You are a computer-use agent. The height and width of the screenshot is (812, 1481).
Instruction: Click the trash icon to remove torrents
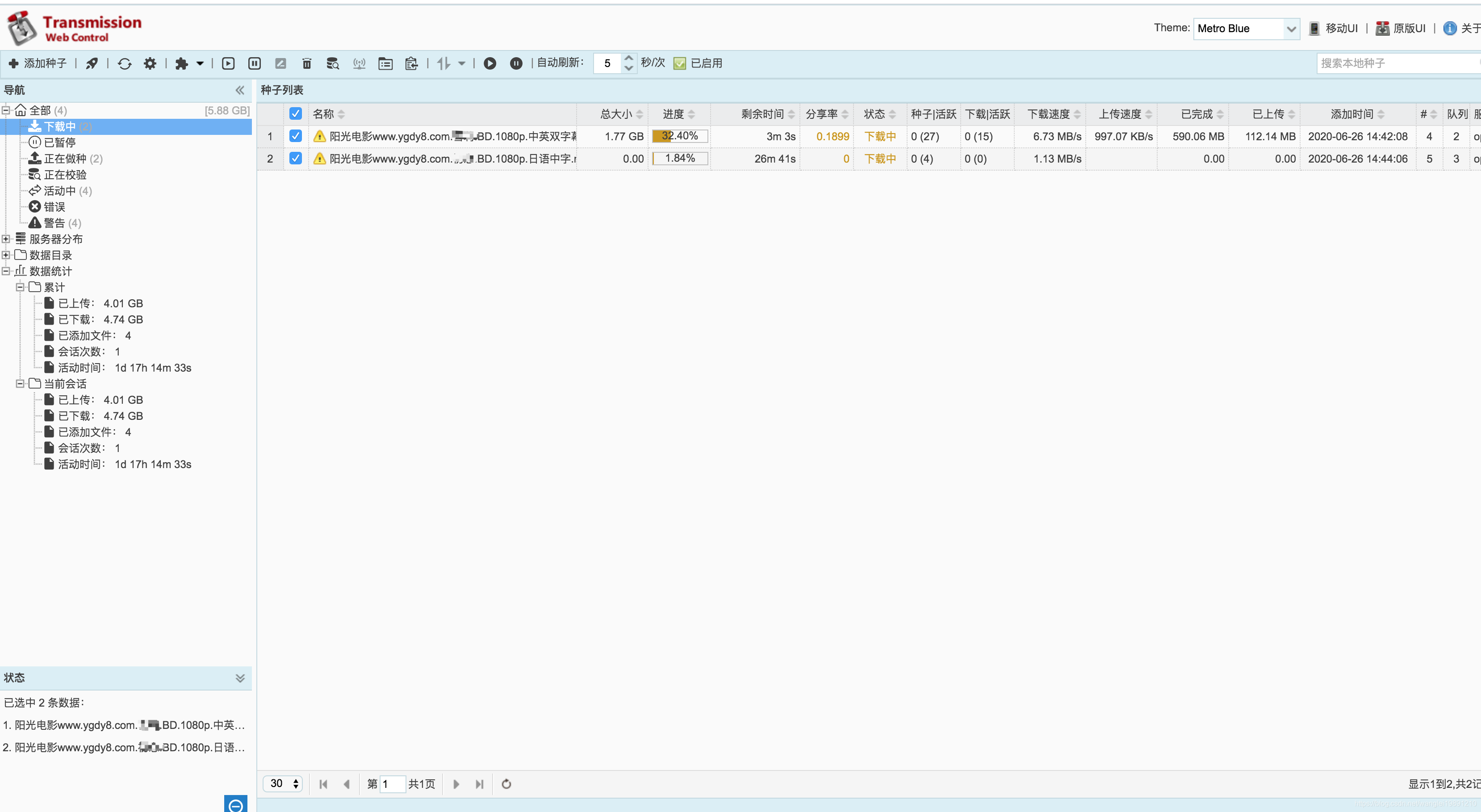(306, 63)
